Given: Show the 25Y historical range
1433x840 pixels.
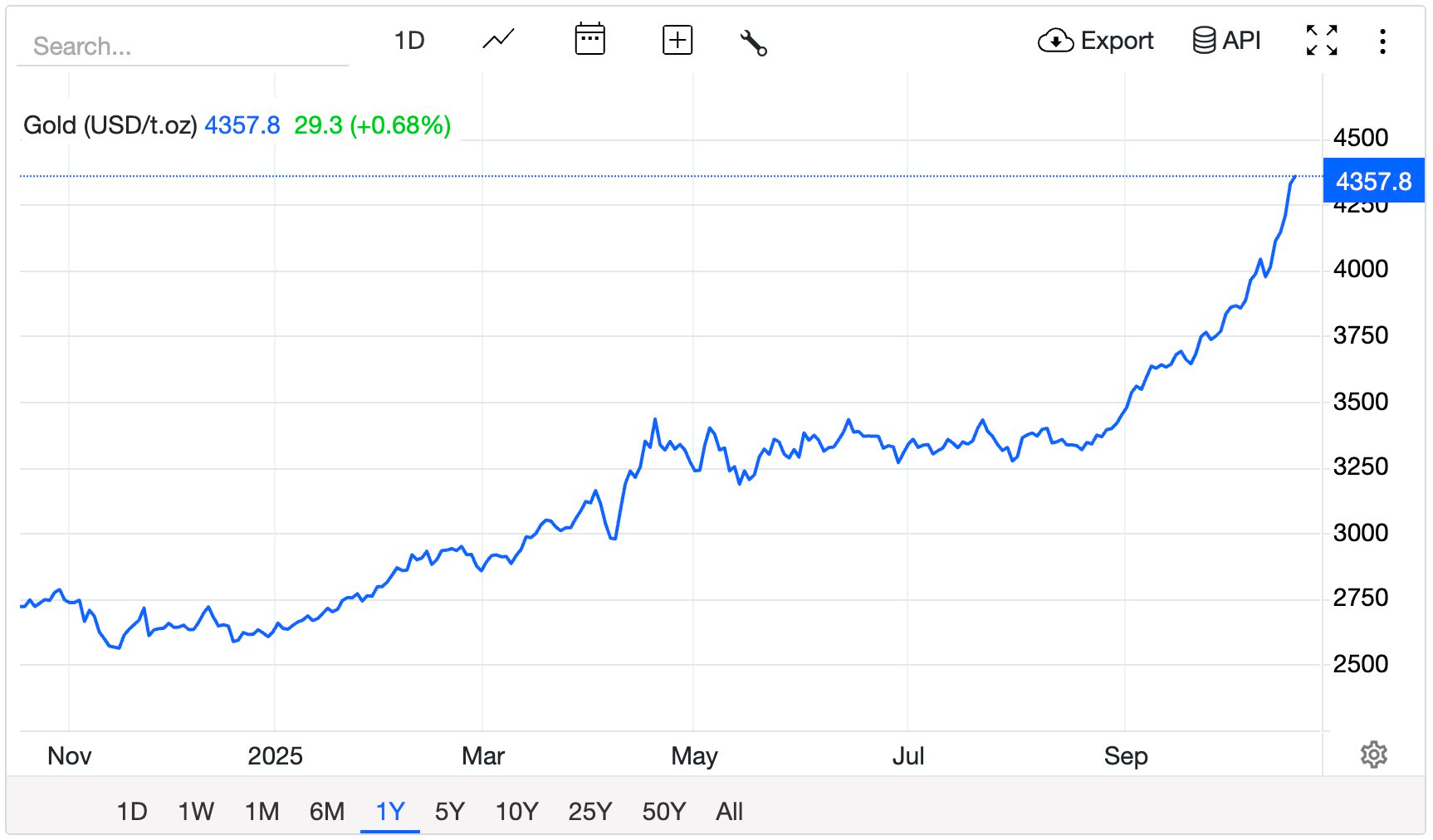Looking at the screenshot, I should point(589,811).
